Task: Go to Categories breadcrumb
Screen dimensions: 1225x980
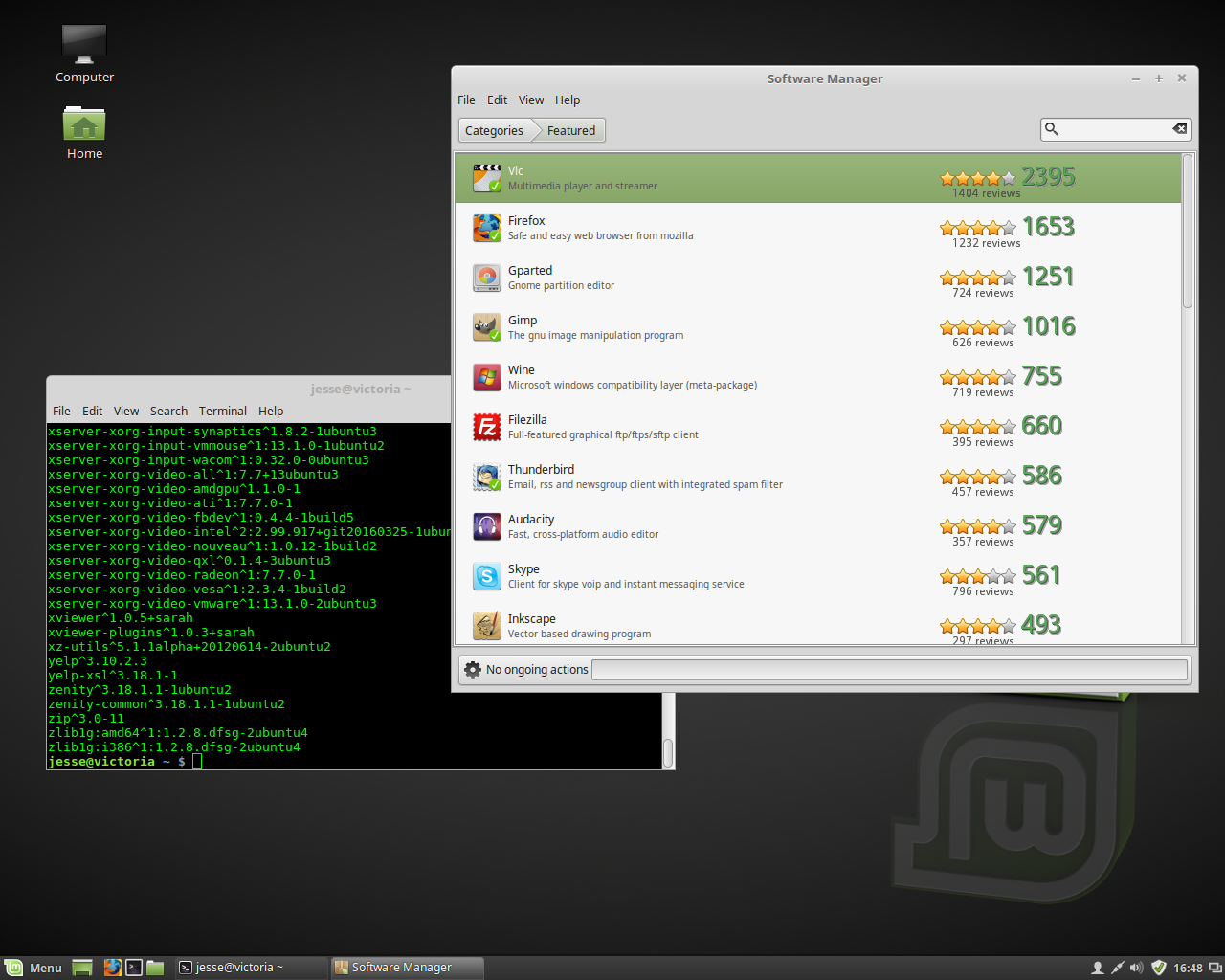Action: (x=494, y=130)
